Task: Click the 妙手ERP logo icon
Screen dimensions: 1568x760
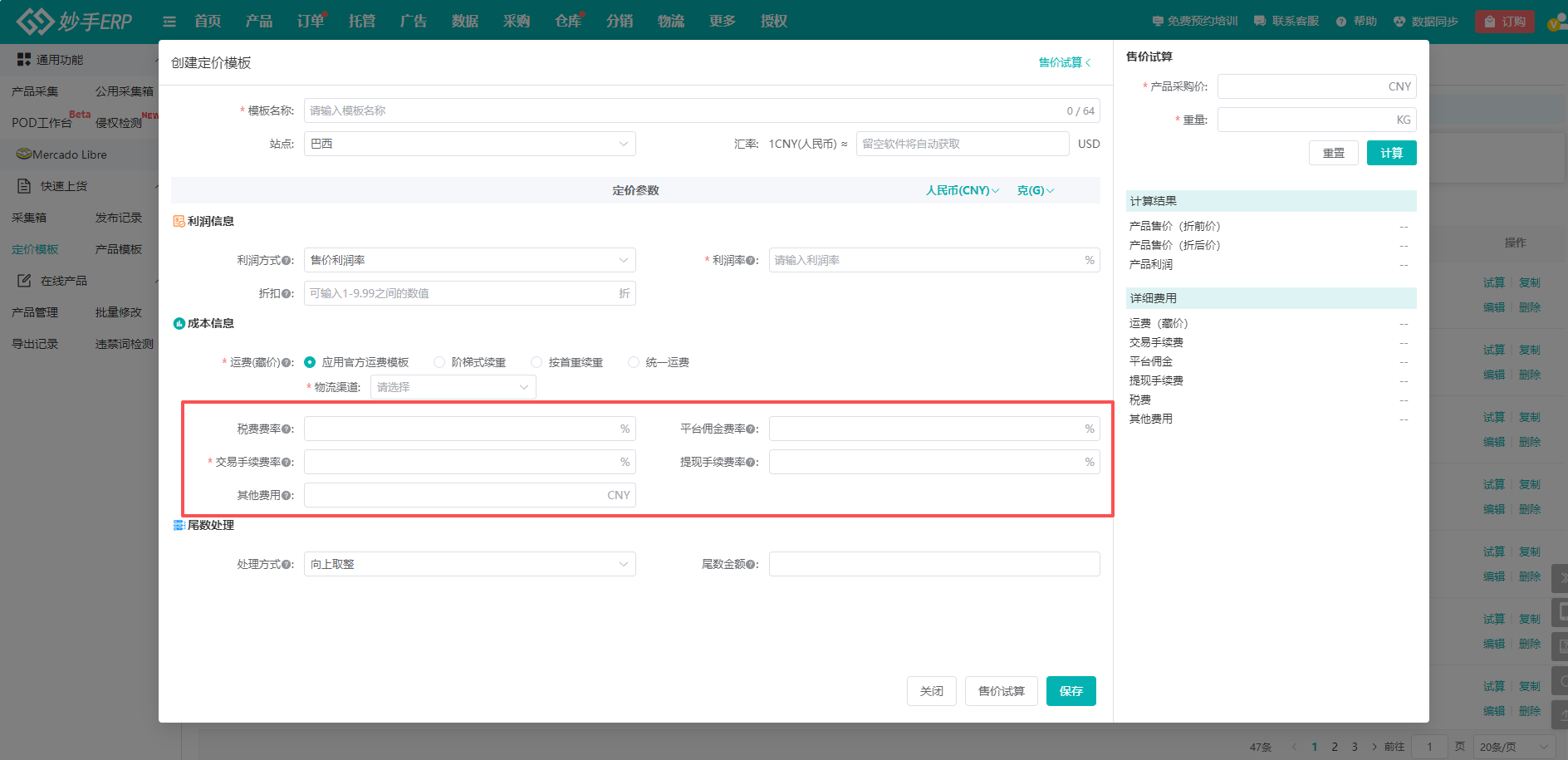Action: point(35,22)
